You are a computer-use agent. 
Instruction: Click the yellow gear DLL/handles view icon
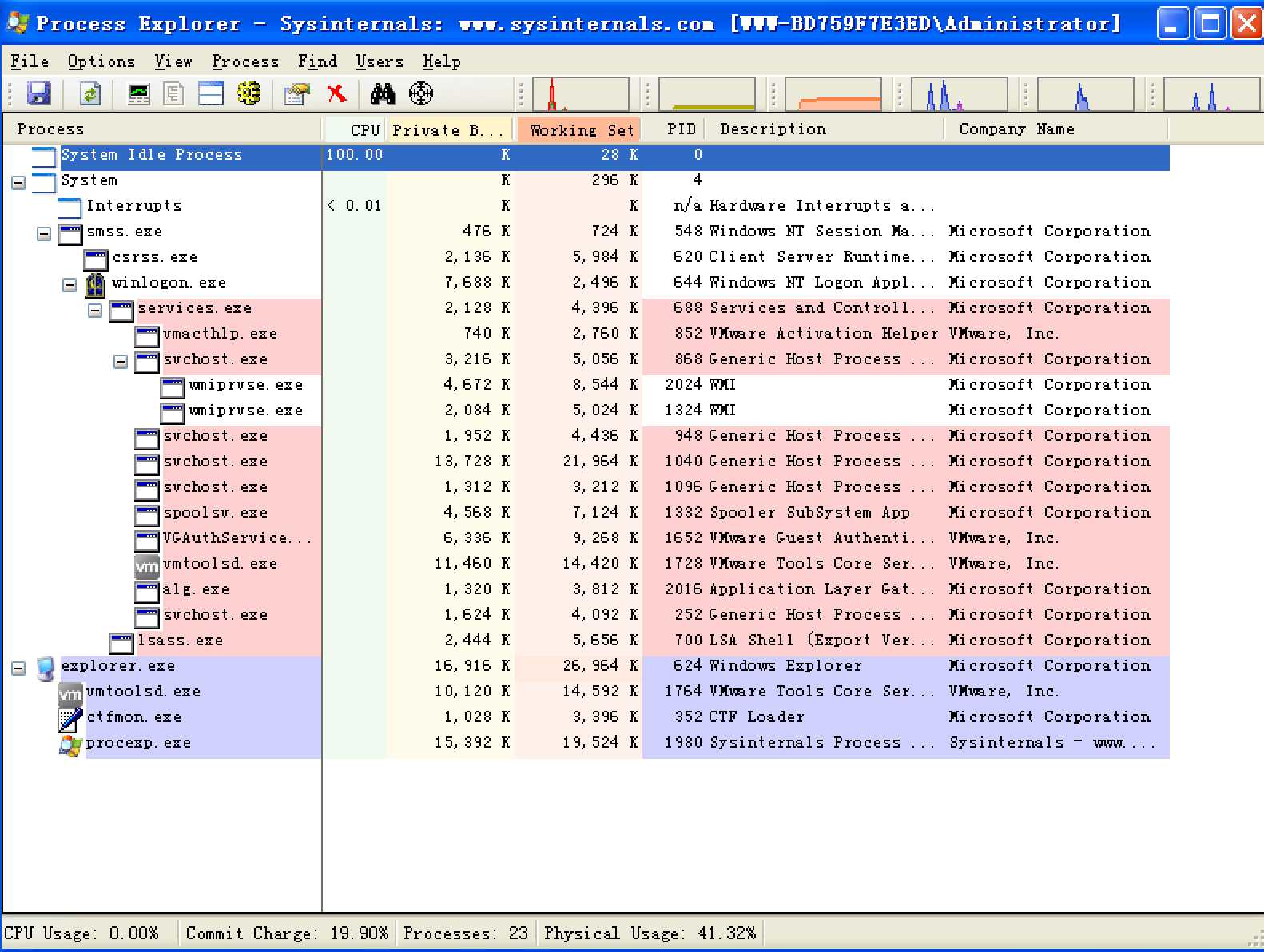pyautogui.click(x=248, y=93)
